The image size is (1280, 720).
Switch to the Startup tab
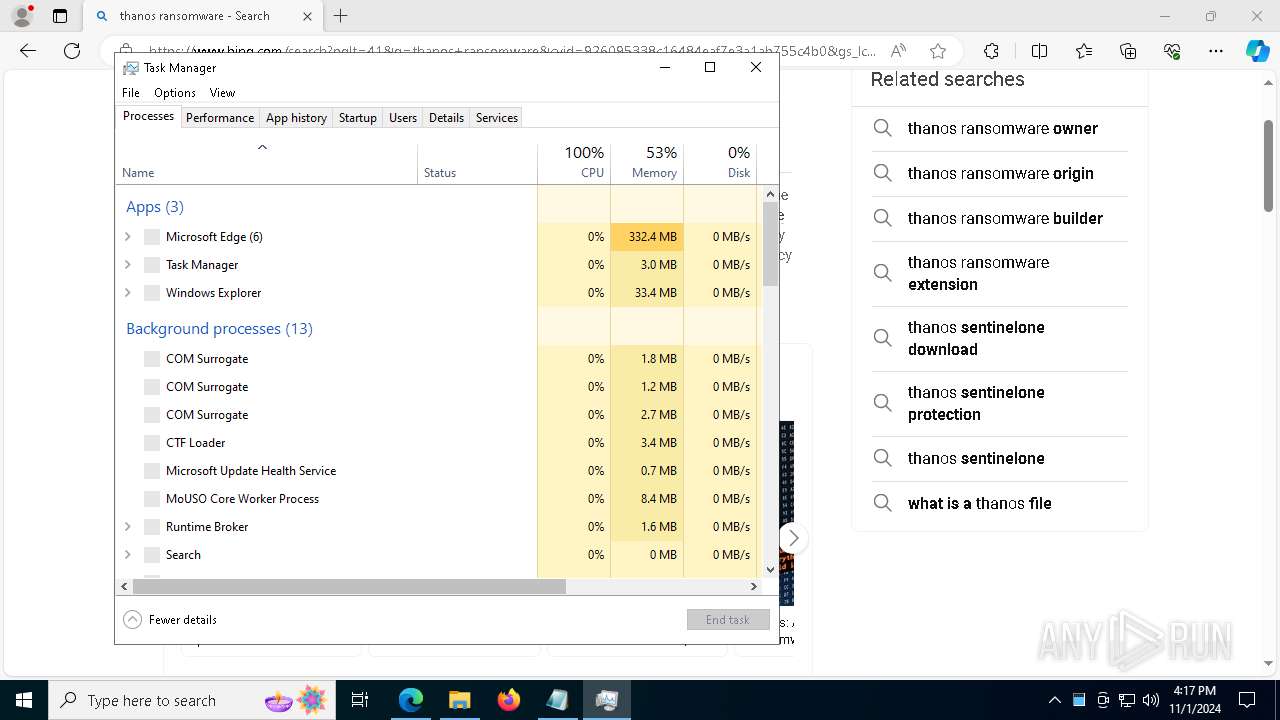click(x=357, y=117)
